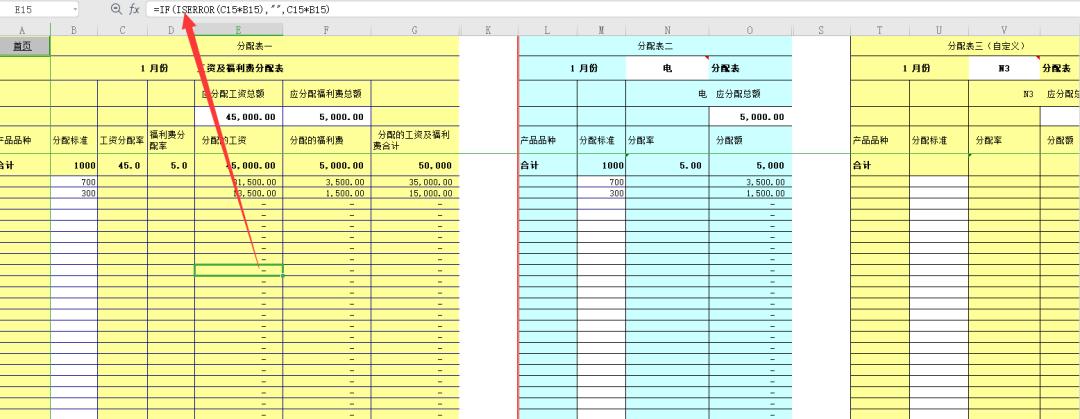Click the zoom magnifier icon beside fx
The height and width of the screenshot is (419, 1080).
[x=116, y=10]
